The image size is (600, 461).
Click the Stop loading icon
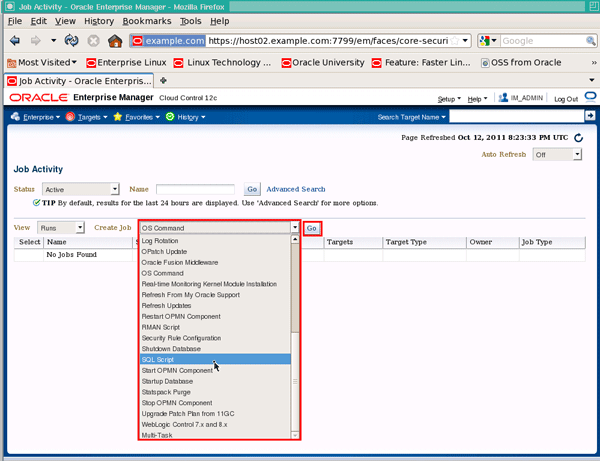coord(93,41)
